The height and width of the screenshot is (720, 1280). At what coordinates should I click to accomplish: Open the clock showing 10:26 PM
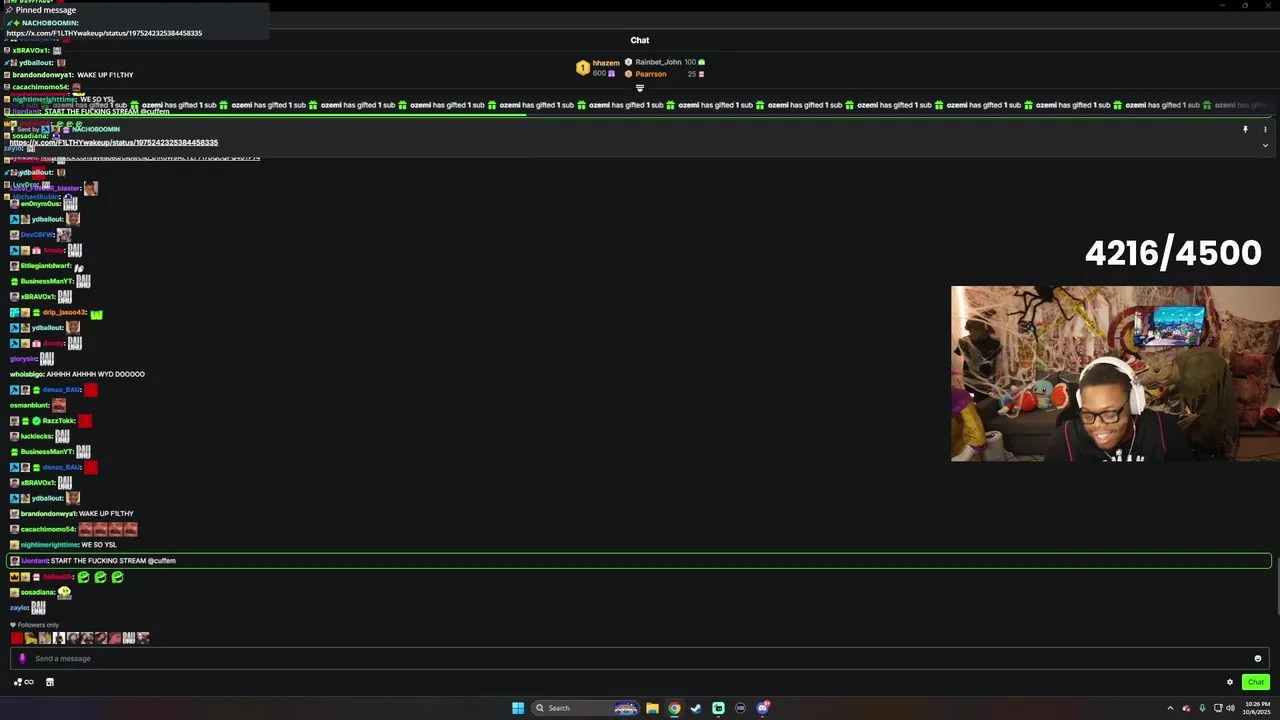1258,708
